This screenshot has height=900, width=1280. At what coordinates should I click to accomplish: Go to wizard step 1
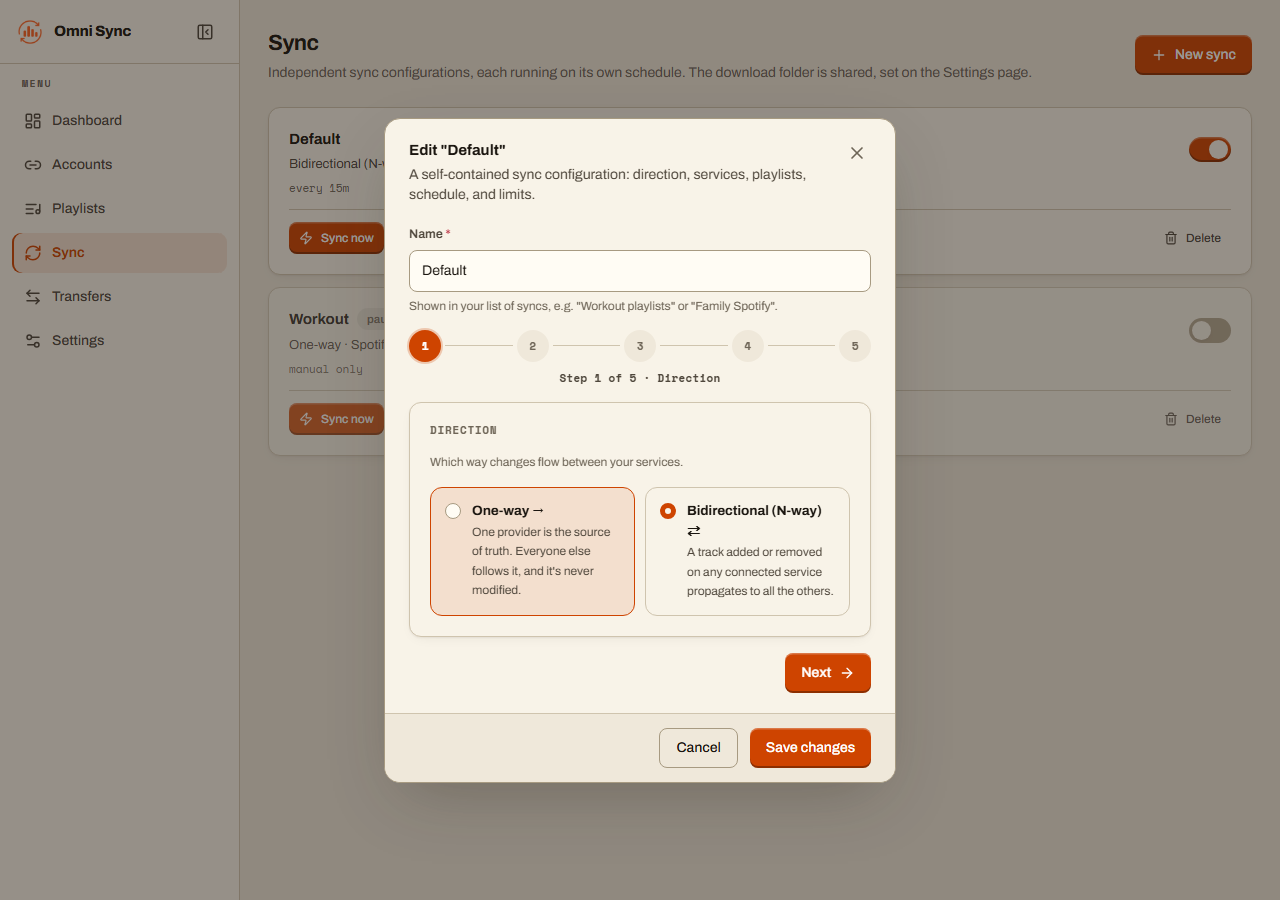click(425, 346)
